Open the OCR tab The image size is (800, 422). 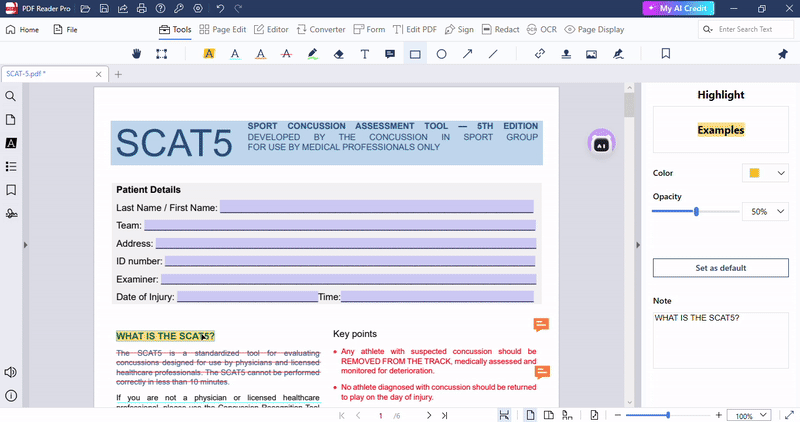tap(542, 30)
